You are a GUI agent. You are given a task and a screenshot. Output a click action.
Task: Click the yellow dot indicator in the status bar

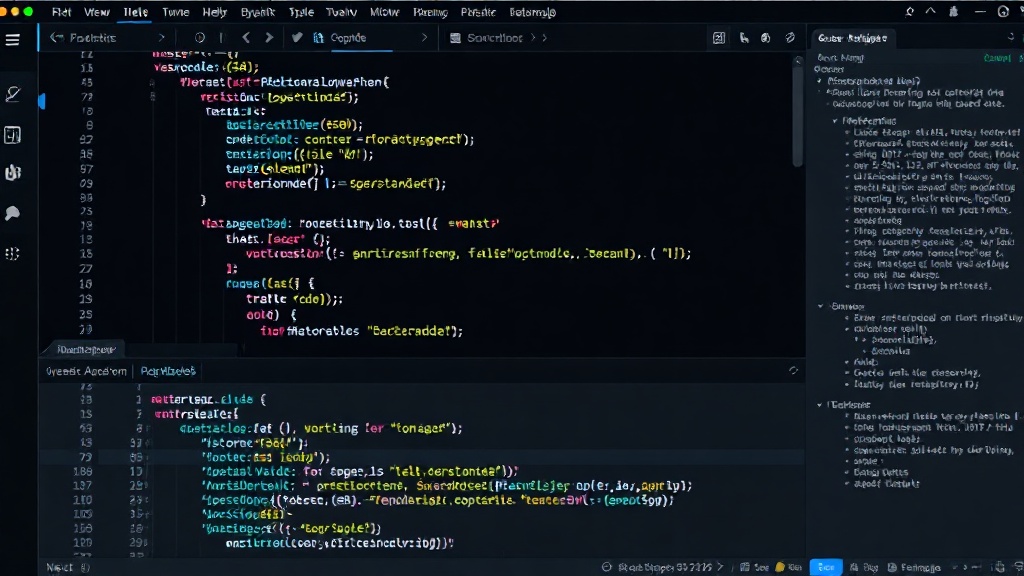780,567
